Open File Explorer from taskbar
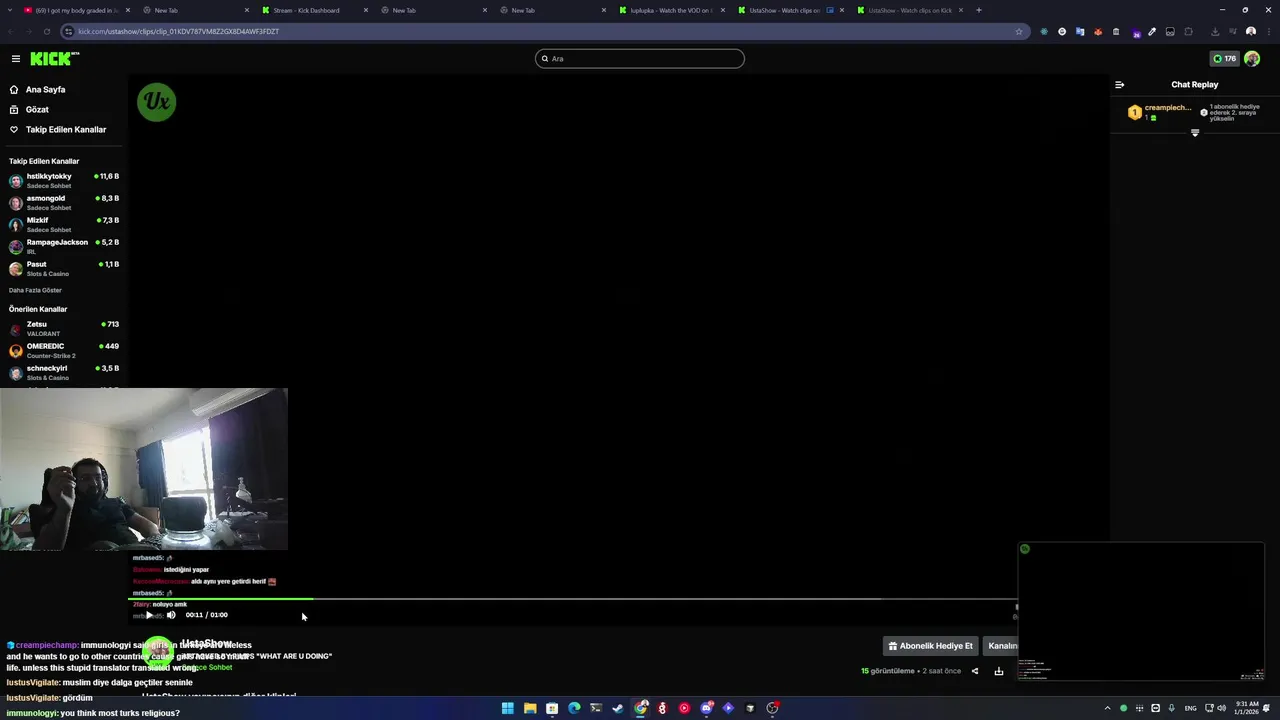Screen dimensions: 1280x720 click(x=530, y=708)
